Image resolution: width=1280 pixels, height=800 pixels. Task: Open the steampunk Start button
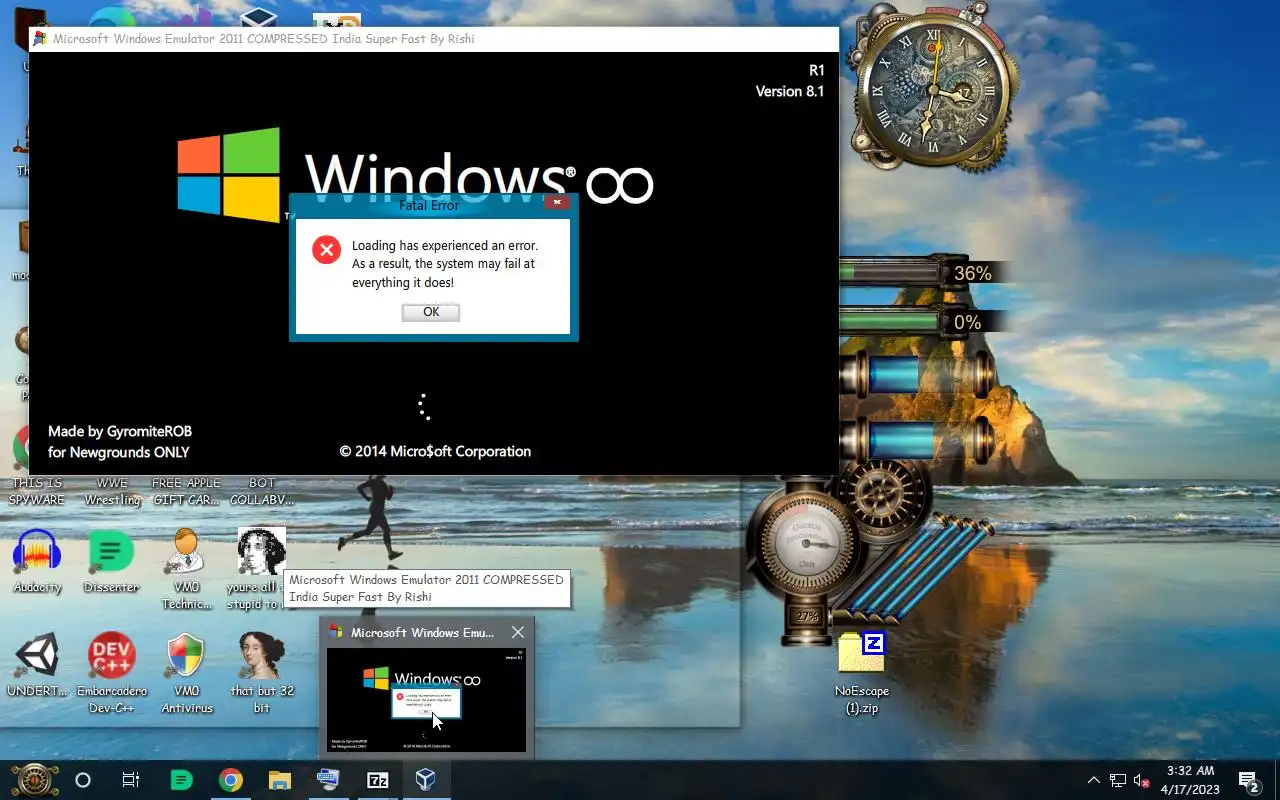point(35,780)
